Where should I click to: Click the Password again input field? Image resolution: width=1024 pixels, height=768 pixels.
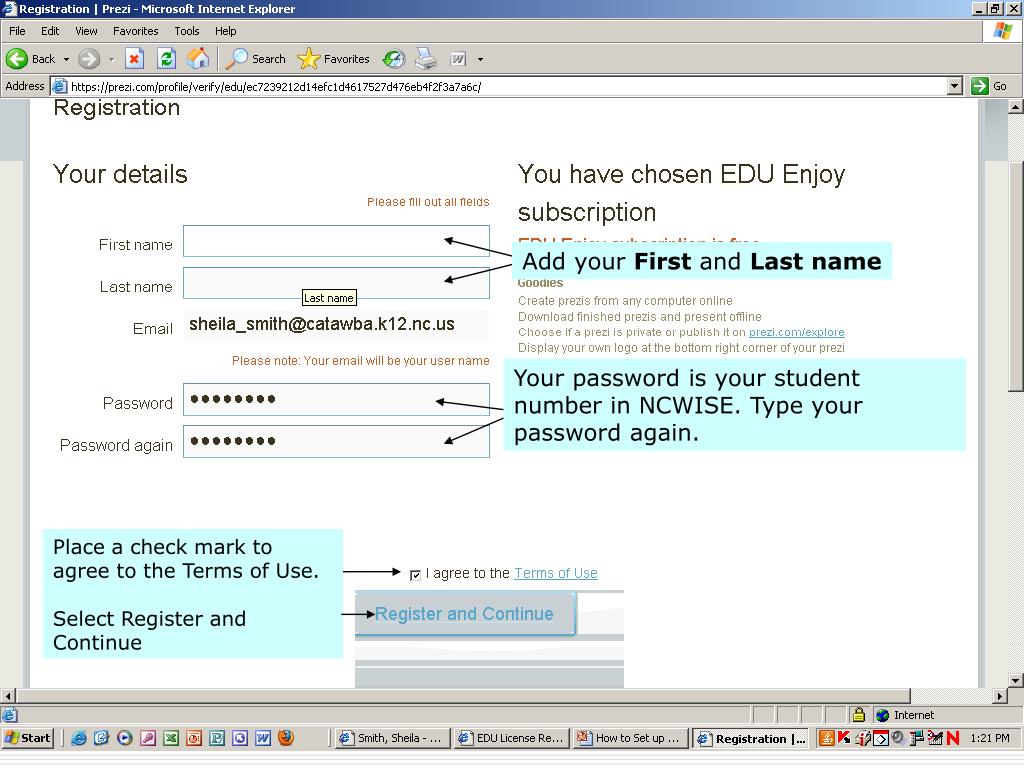(x=336, y=441)
